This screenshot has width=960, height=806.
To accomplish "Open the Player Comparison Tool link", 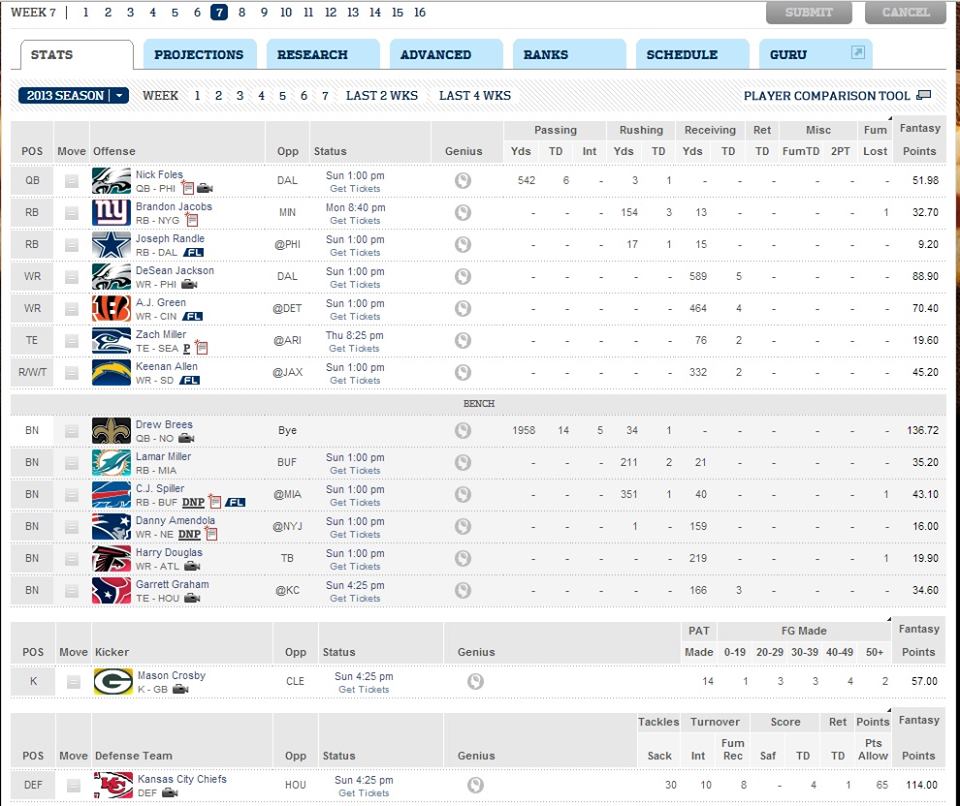I will [x=827, y=96].
